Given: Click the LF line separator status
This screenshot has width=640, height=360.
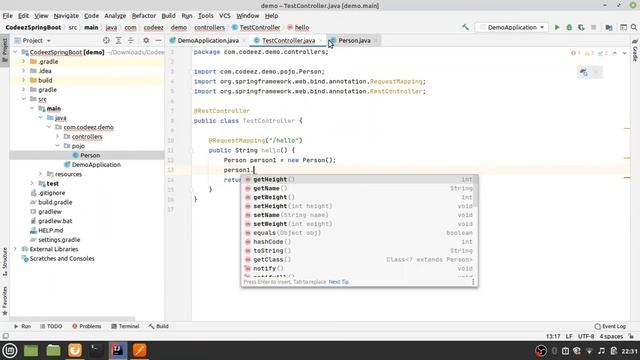Looking at the screenshot, I should point(569,336).
